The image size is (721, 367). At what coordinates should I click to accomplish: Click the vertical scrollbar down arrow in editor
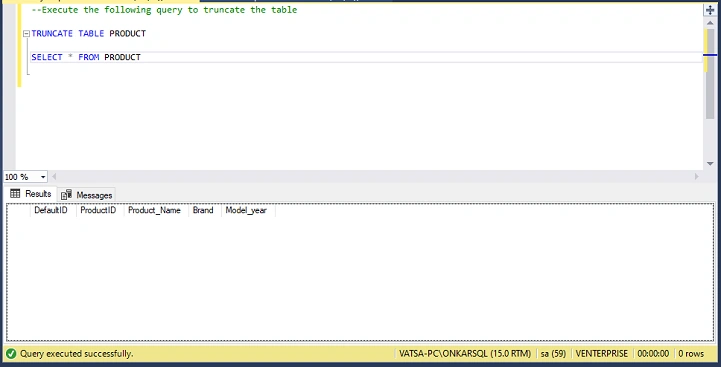[710, 164]
